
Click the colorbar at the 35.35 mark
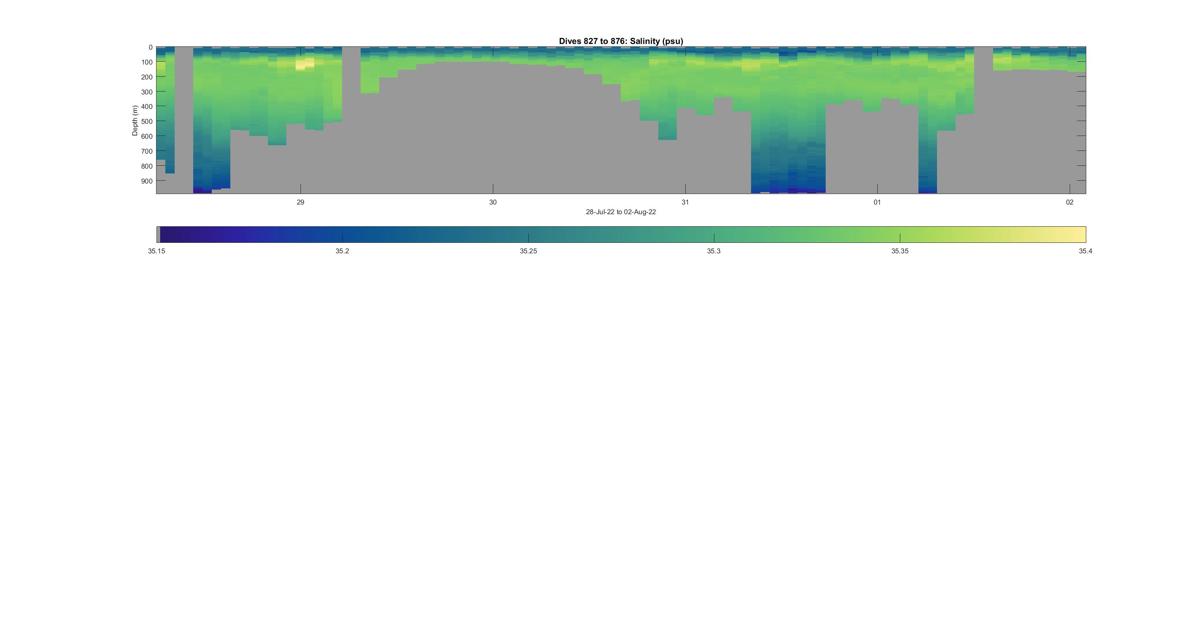click(x=900, y=235)
